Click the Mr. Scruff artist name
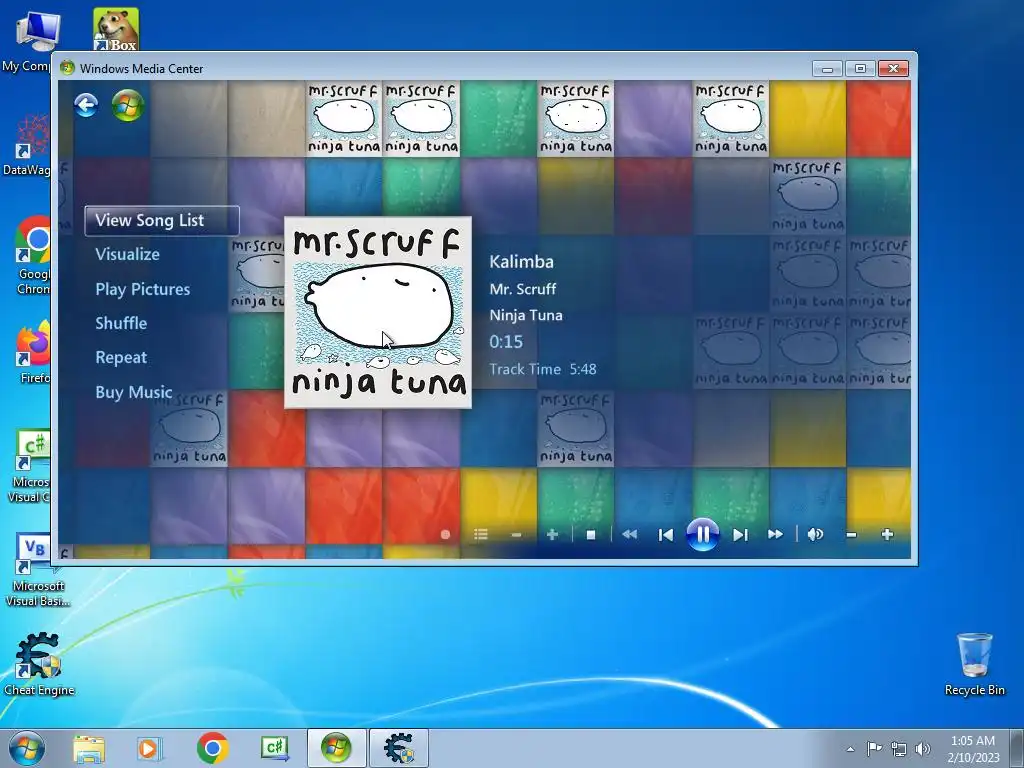The image size is (1024, 768). tap(522, 289)
